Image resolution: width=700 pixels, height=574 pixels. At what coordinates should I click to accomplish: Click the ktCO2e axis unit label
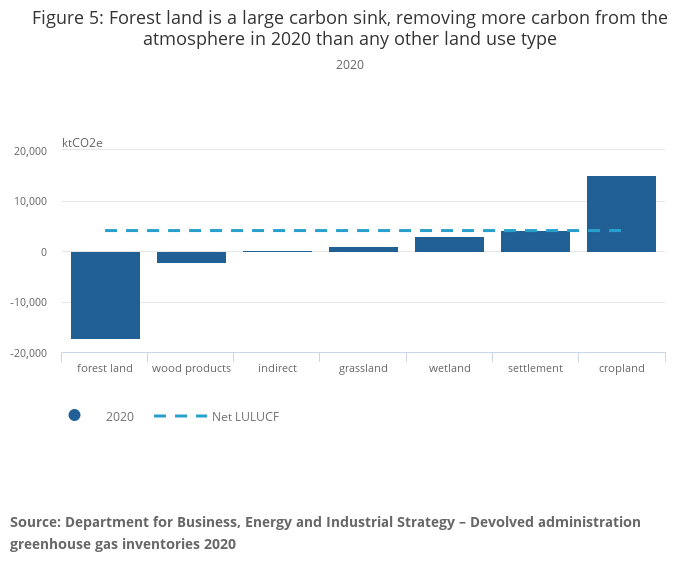[x=82, y=143]
